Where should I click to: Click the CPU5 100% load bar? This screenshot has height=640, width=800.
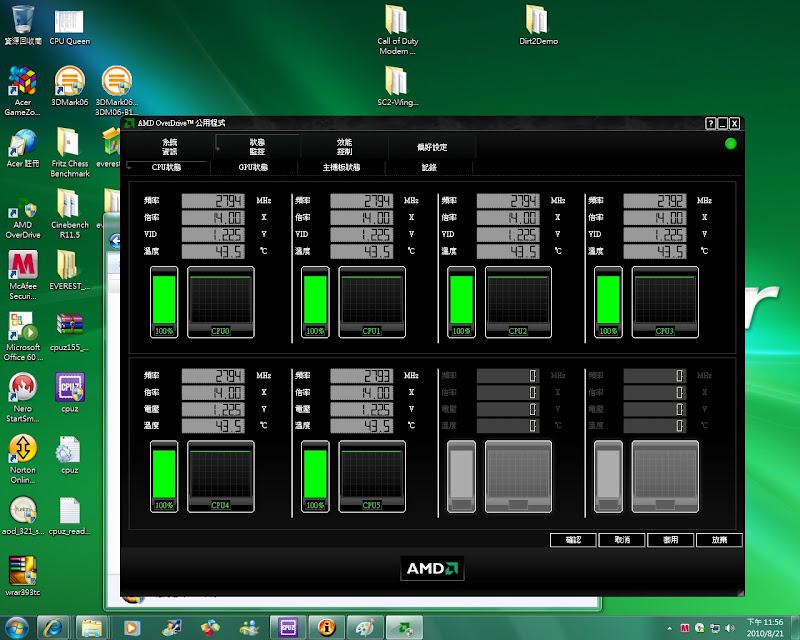pos(315,476)
